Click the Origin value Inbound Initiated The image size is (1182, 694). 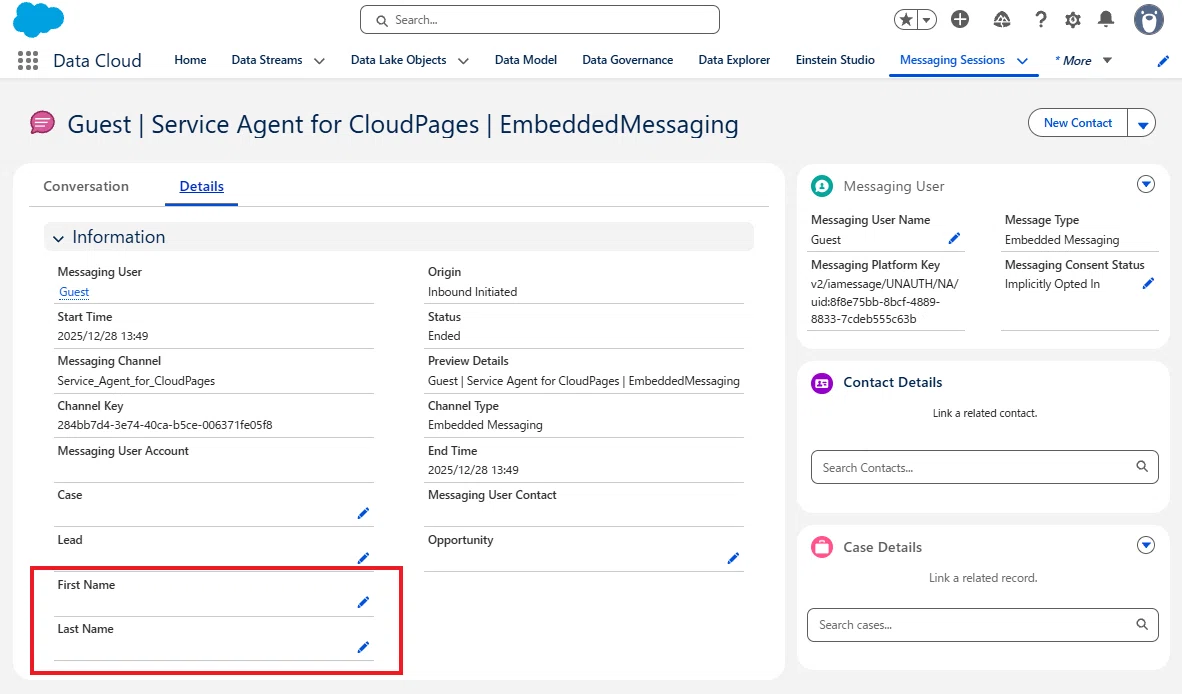coord(473,292)
